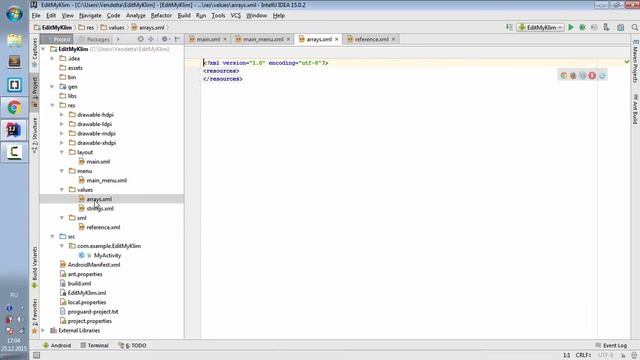Viewport: 640px width, 360px height.
Task: Switch to reference.xml editor tab
Action: [371, 39]
